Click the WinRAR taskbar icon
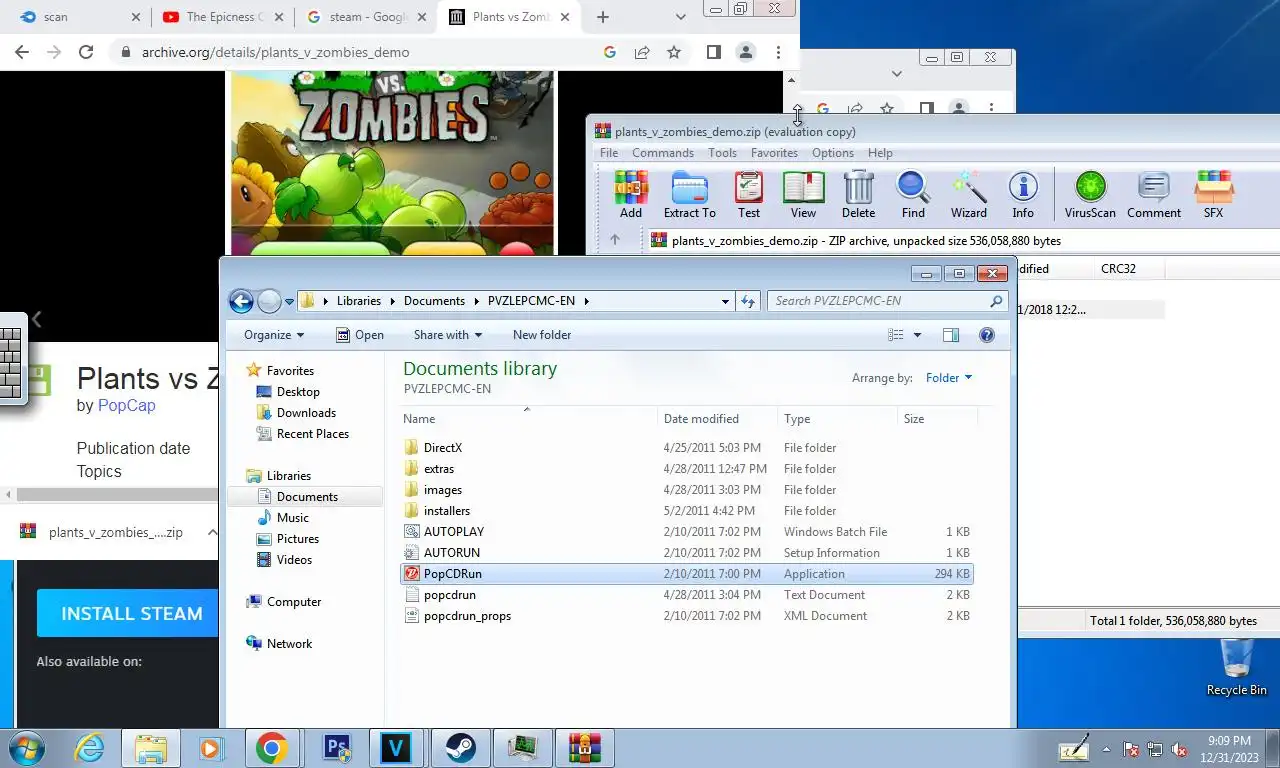Viewport: 1280px width, 768px height. 585,748
